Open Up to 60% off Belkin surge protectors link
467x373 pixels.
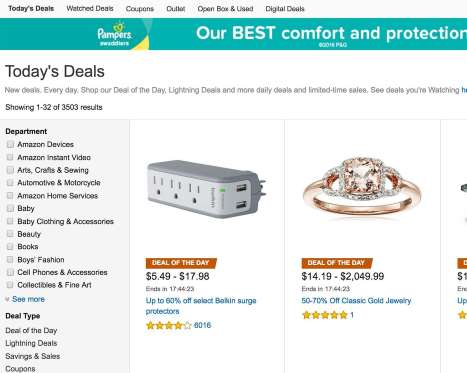coord(201,306)
